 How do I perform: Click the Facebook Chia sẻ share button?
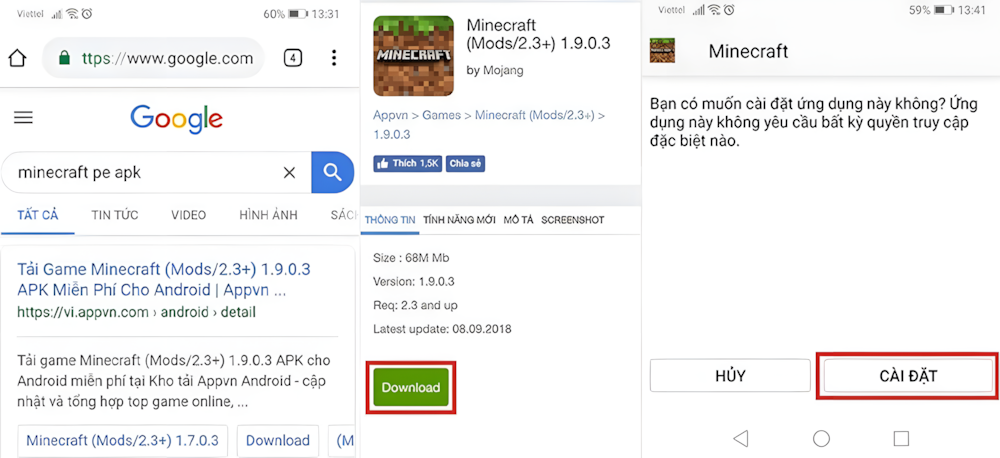pos(466,164)
